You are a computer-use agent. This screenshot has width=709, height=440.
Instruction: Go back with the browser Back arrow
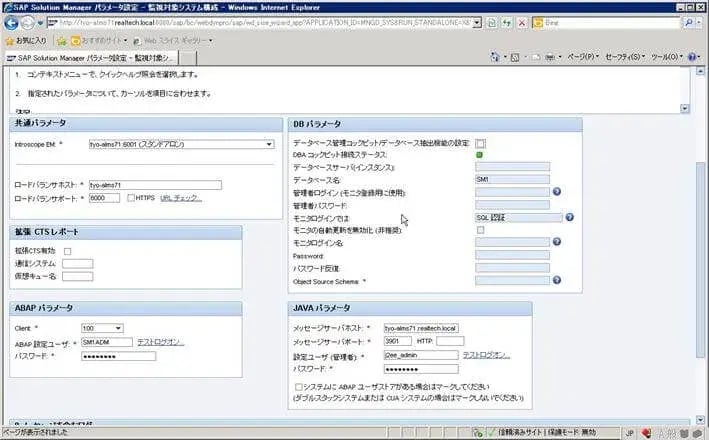click(x=11, y=23)
